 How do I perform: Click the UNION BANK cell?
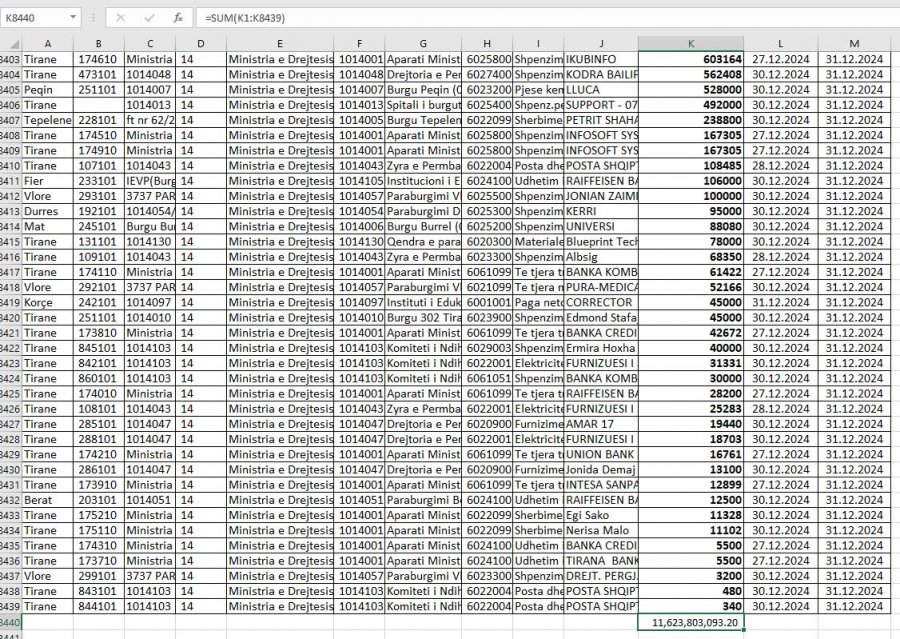pos(600,453)
